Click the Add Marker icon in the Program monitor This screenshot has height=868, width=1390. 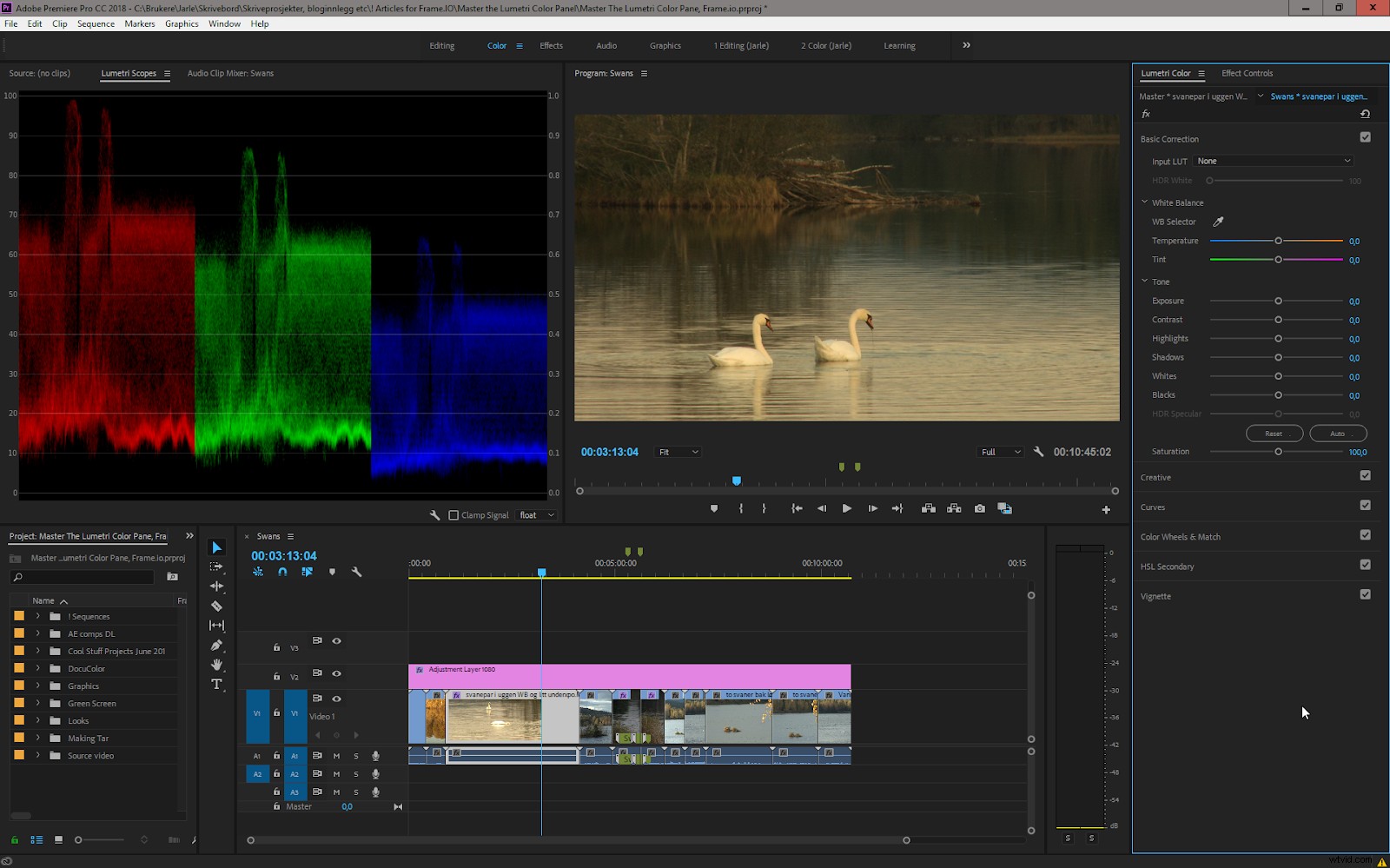714,508
